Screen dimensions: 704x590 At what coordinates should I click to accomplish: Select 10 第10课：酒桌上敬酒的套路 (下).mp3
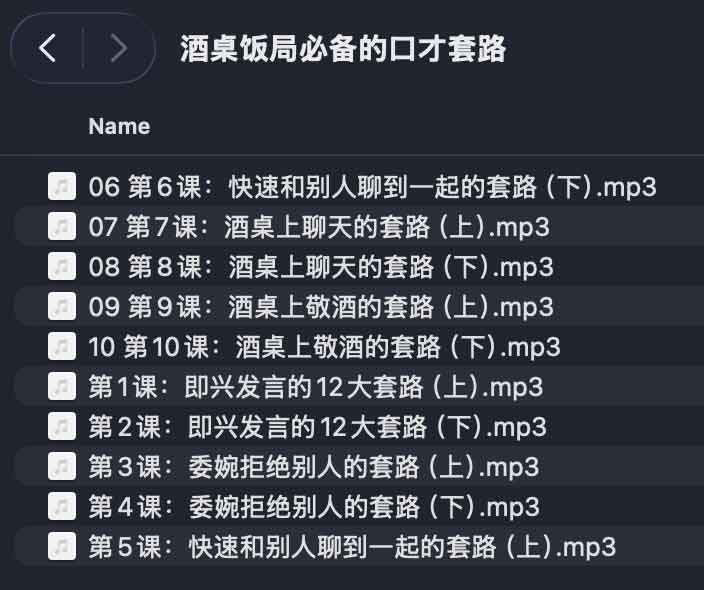tap(325, 346)
